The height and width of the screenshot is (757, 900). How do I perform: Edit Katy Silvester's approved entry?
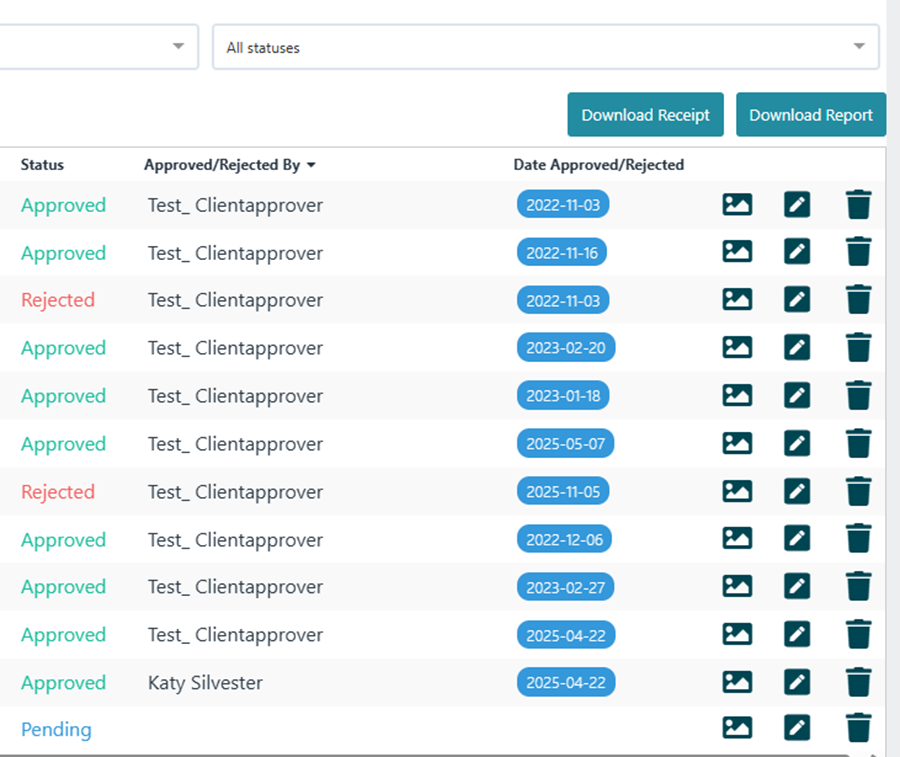797,682
